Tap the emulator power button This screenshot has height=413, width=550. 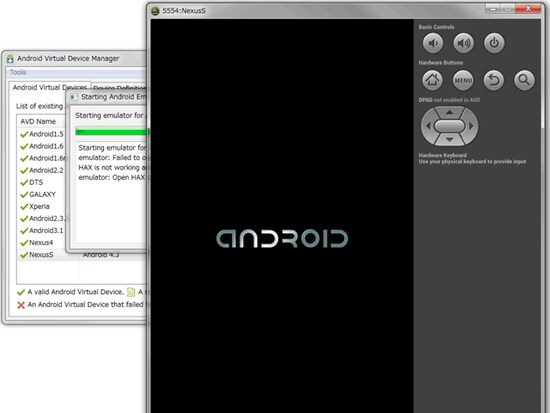coord(494,43)
